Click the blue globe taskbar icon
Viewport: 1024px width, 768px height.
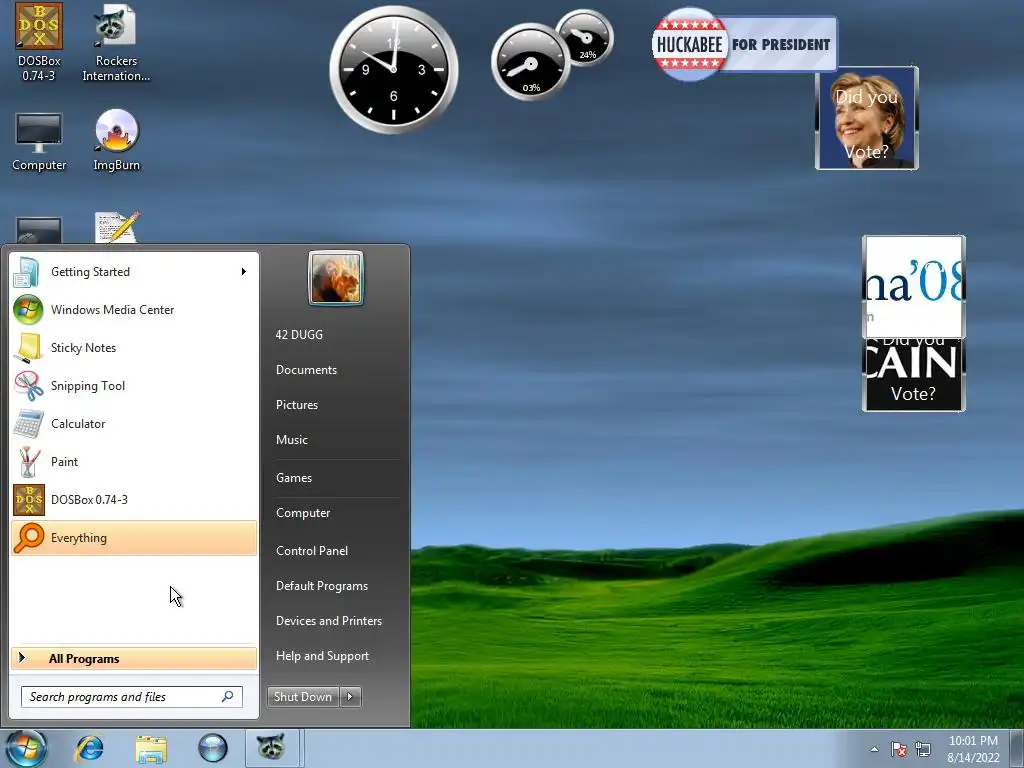coord(212,748)
